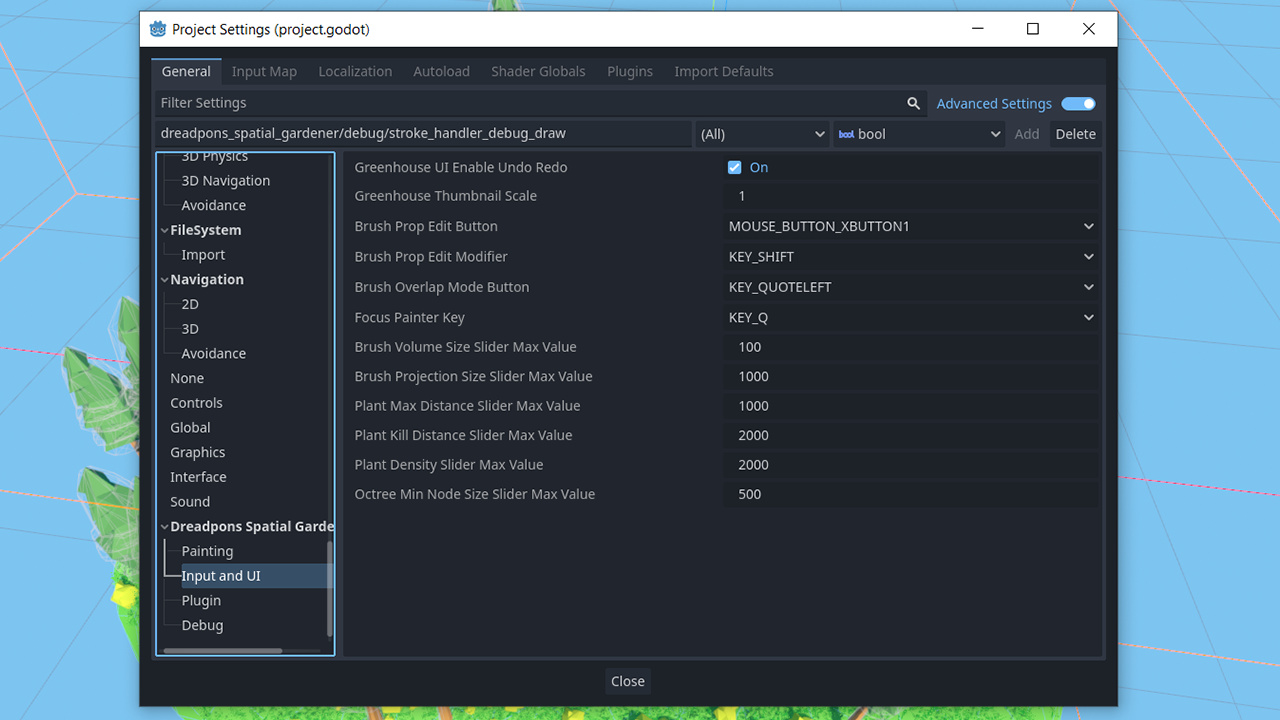Open the Brush Prop Edit Button dropdown
This screenshot has height=720, width=1280.
coord(911,226)
